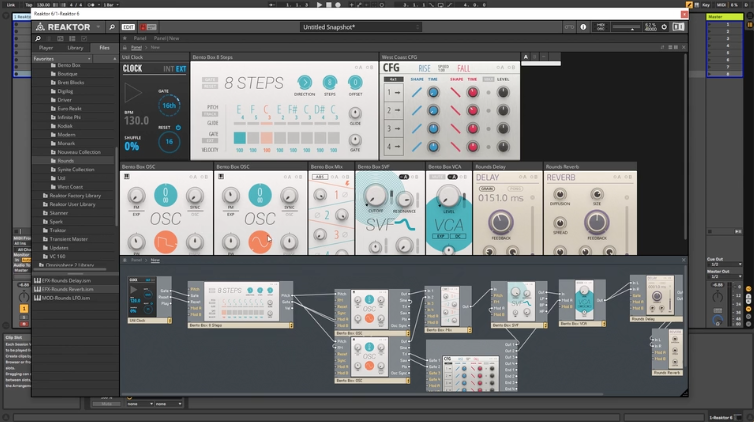Click the Panel breadcrumb link
Screen dimensions: 754x422
click(x=137, y=48)
